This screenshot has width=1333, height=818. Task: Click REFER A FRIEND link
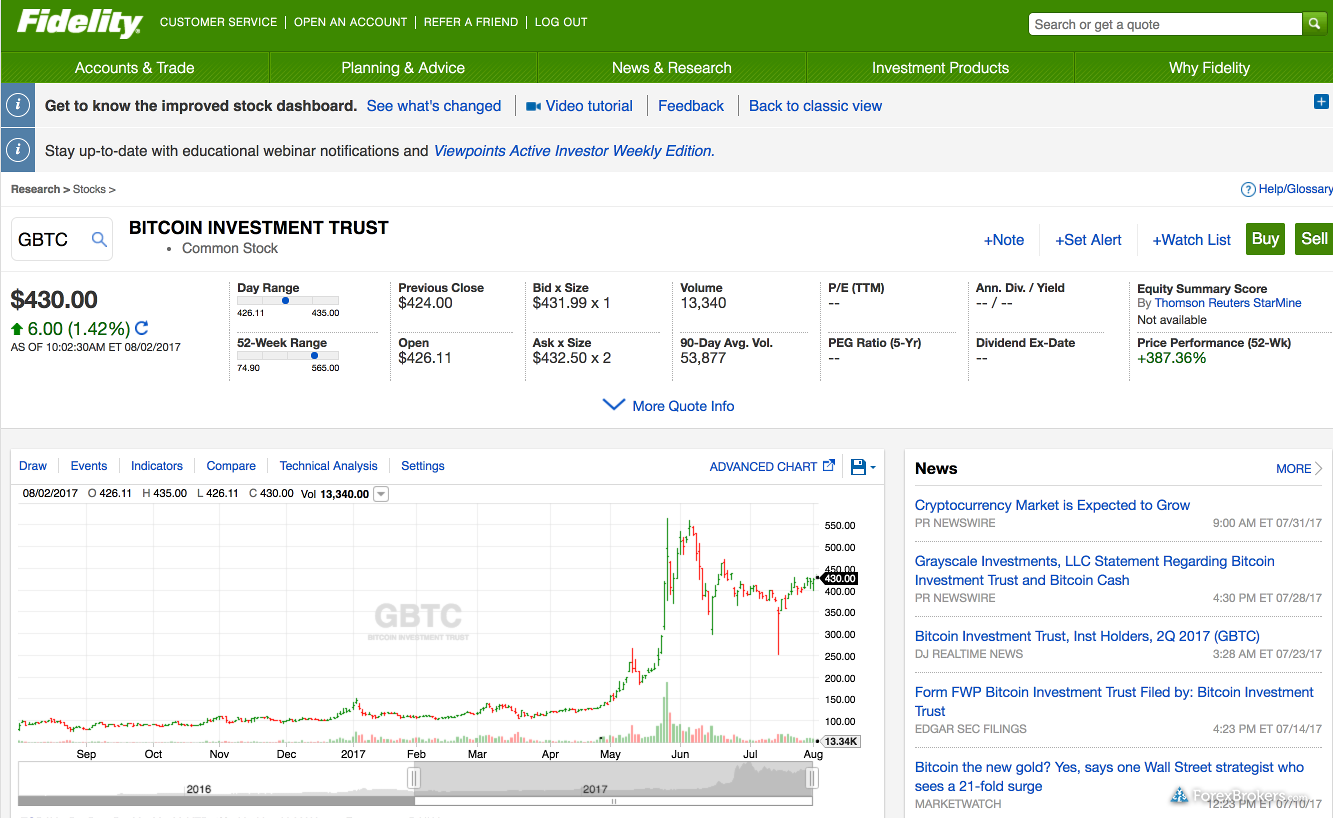coord(471,22)
